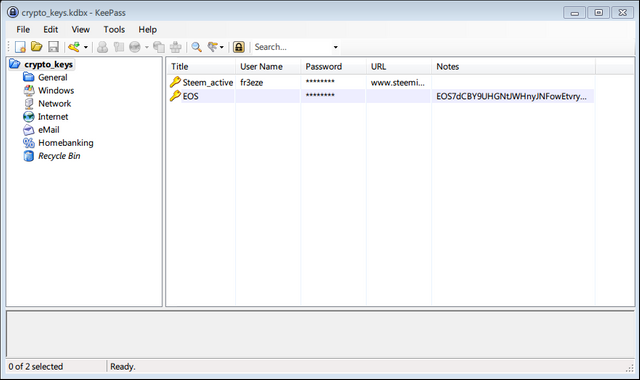Click the Recycle Bin group icon
Screen dimensions: 640x380
29,156
